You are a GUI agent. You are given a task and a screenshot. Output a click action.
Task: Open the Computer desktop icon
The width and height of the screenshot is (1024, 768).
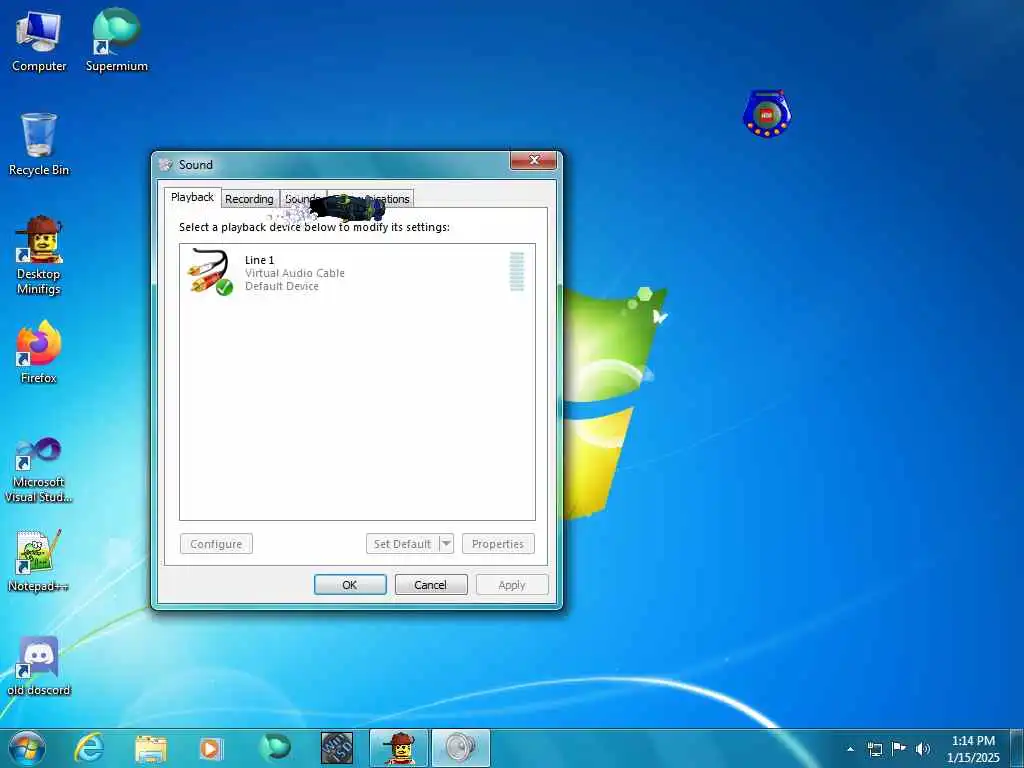pos(39,42)
